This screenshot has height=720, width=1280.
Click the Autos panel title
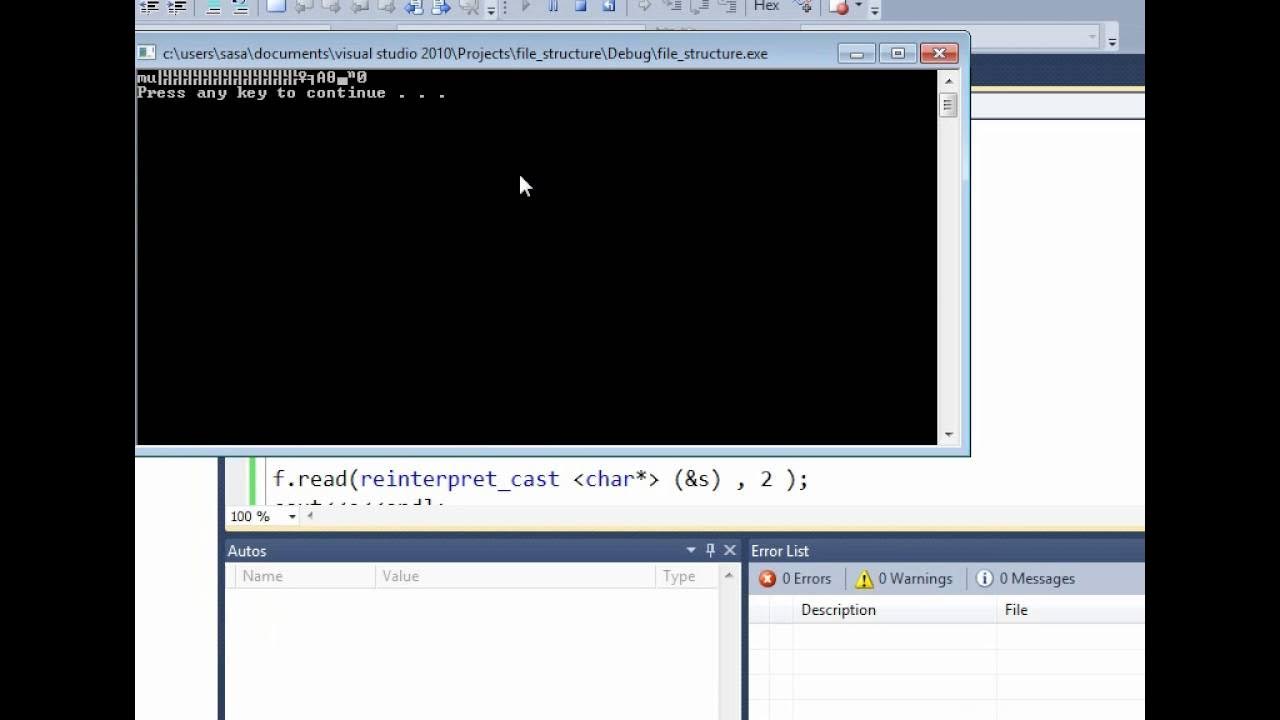pyautogui.click(x=247, y=551)
